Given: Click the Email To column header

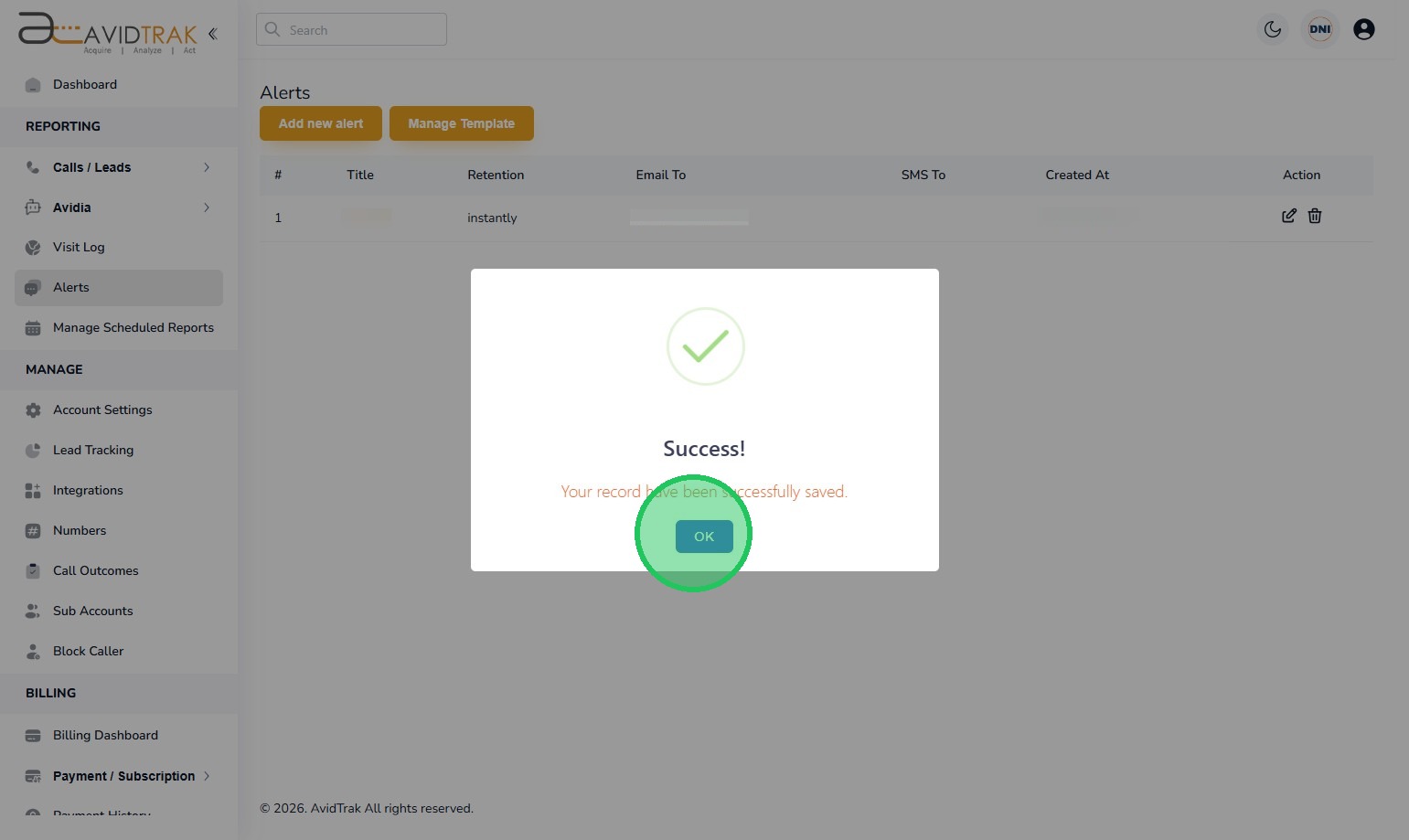Looking at the screenshot, I should [661, 175].
